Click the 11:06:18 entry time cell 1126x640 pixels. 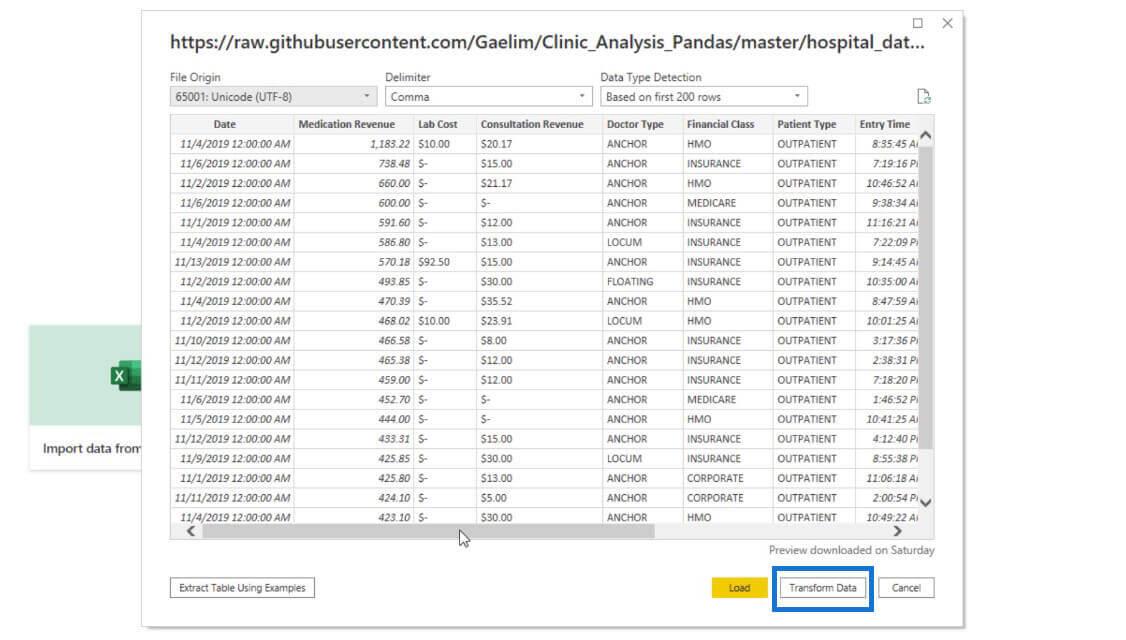click(x=887, y=478)
